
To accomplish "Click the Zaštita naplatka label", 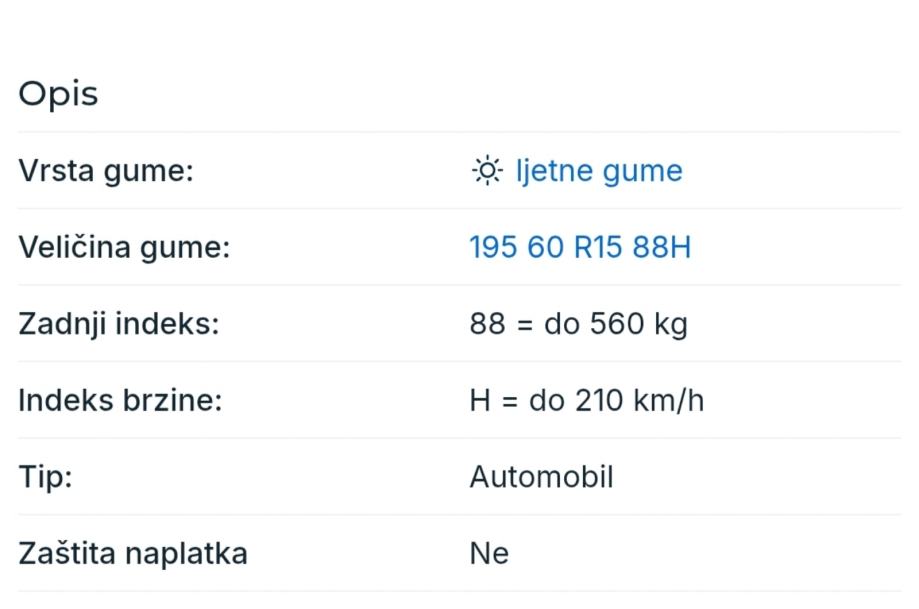I will (x=133, y=553).
